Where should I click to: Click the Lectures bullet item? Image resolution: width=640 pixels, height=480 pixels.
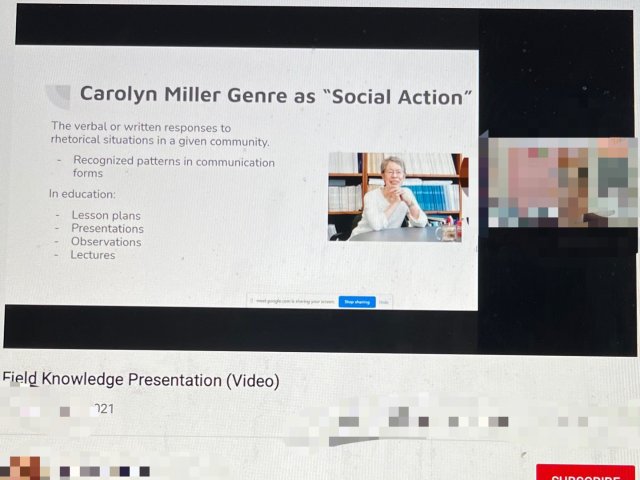point(92,255)
